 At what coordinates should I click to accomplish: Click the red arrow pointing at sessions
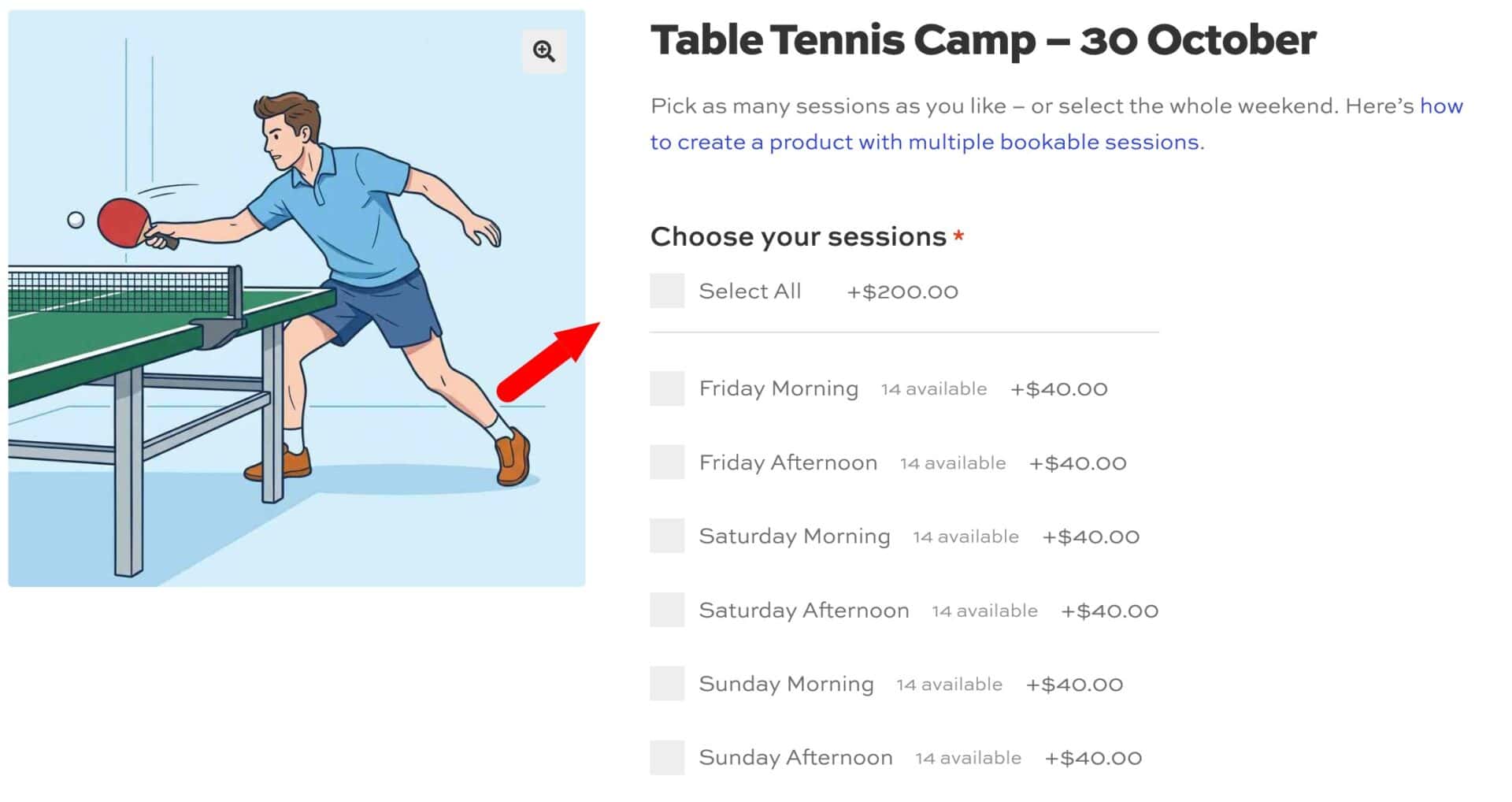coord(549,362)
